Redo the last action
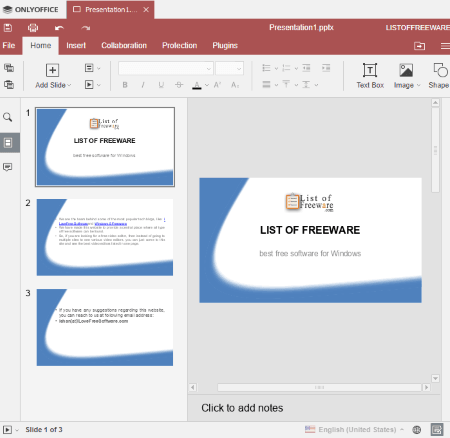Screen dimensions: 450x438 tap(86, 28)
